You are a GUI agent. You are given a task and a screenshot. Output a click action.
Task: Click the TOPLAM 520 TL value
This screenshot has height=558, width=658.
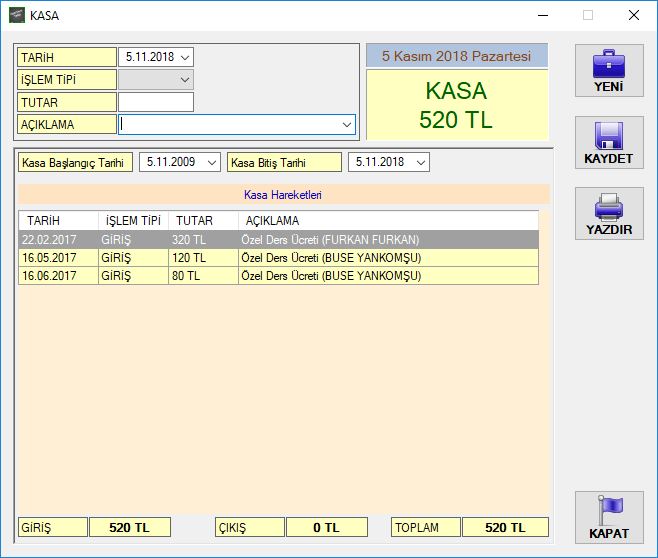(x=505, y=527)
